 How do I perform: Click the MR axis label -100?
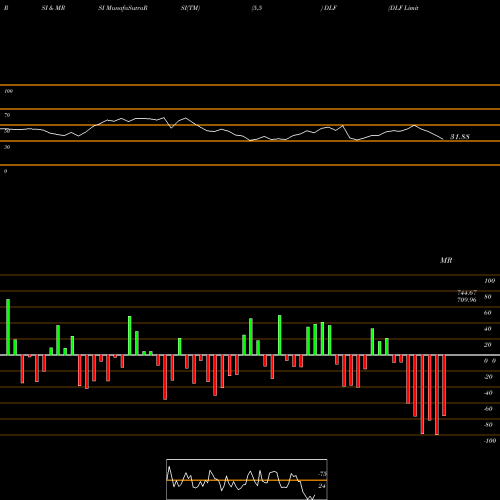(x=490, y=441)
